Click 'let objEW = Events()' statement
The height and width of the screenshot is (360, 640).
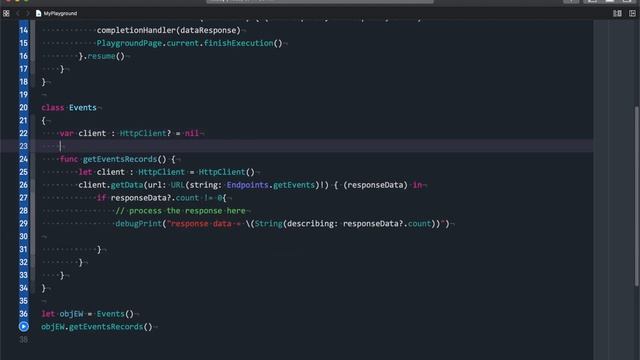tap(87, 314)
